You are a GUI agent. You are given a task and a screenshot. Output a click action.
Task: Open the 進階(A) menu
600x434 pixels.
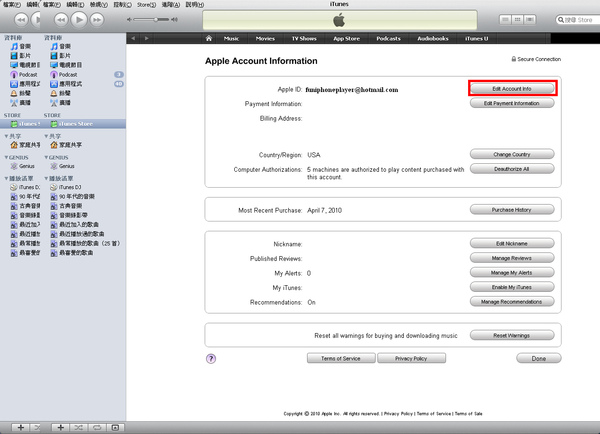[171, 5]
